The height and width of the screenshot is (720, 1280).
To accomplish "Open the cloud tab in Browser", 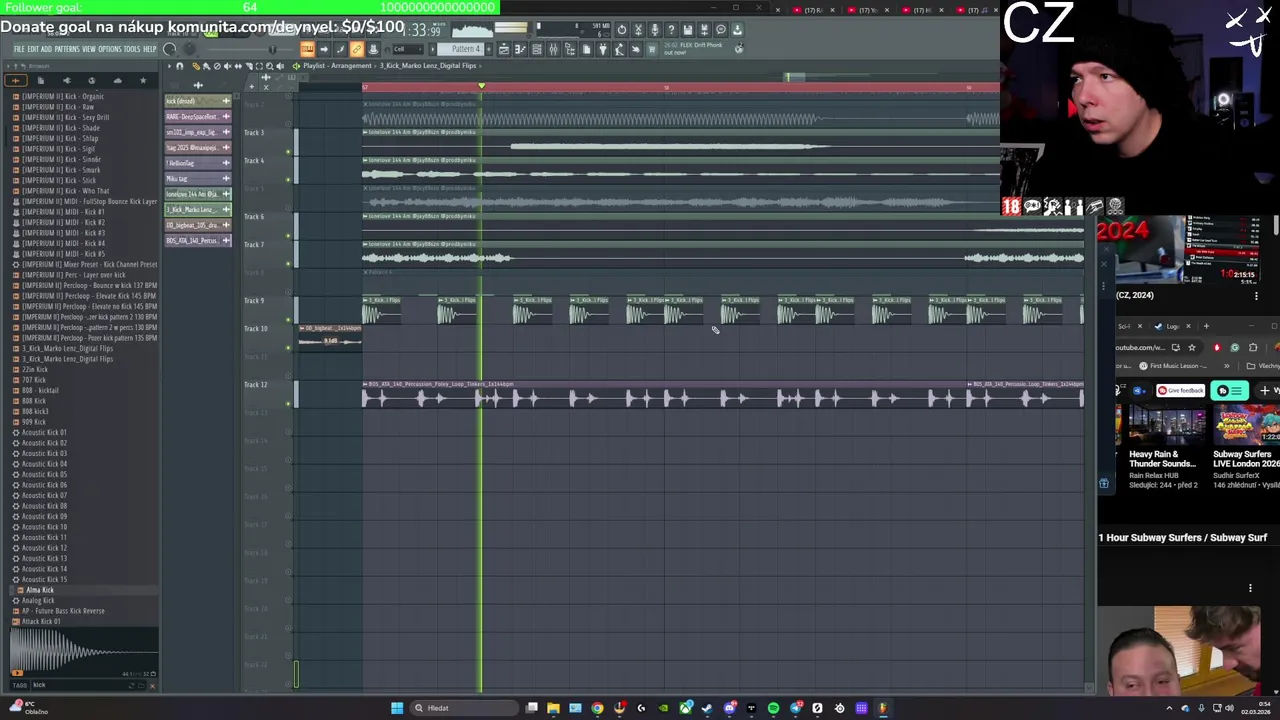I will pos(117,80).
